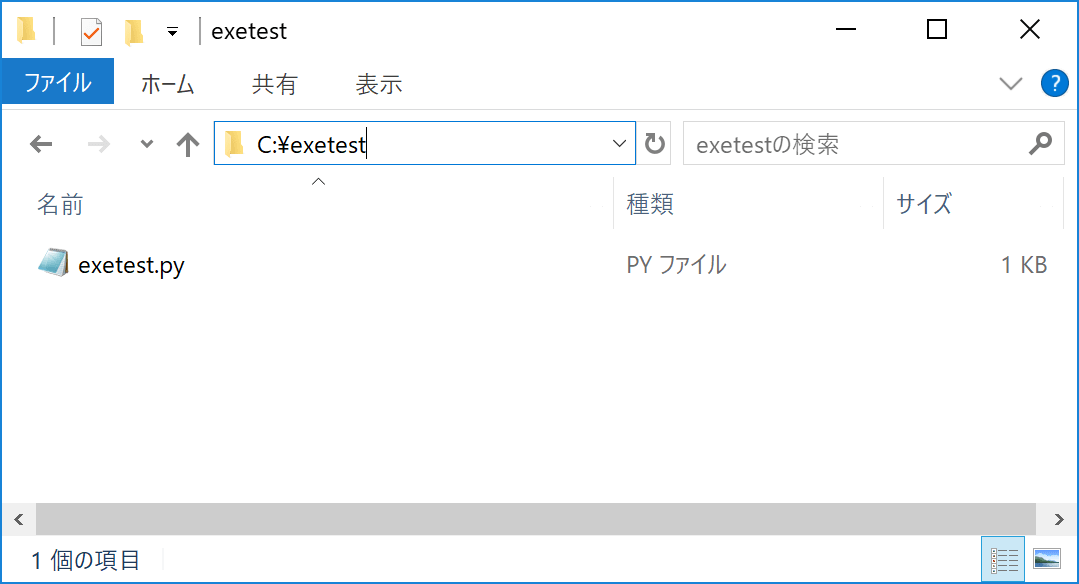The image size is (1079, 584).
Task: Expand the address bar history dropdown
Action: click(618, 145)
